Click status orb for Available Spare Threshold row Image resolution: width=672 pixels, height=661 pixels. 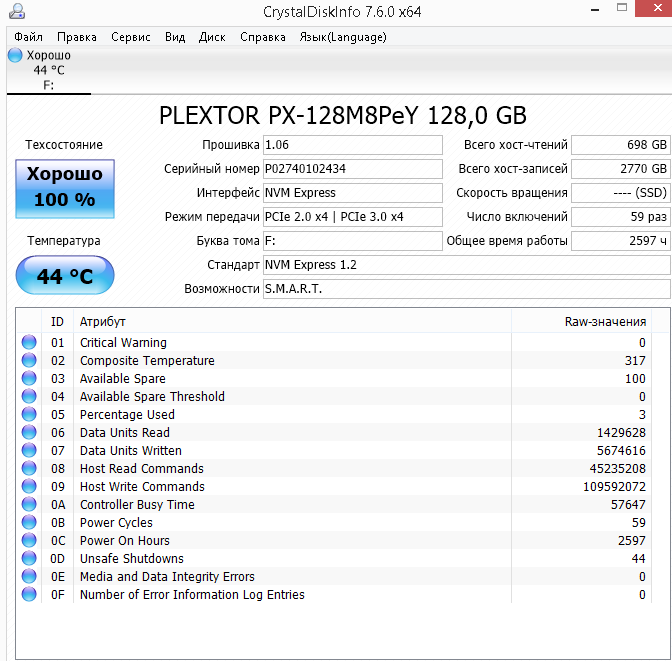(29, 396)
